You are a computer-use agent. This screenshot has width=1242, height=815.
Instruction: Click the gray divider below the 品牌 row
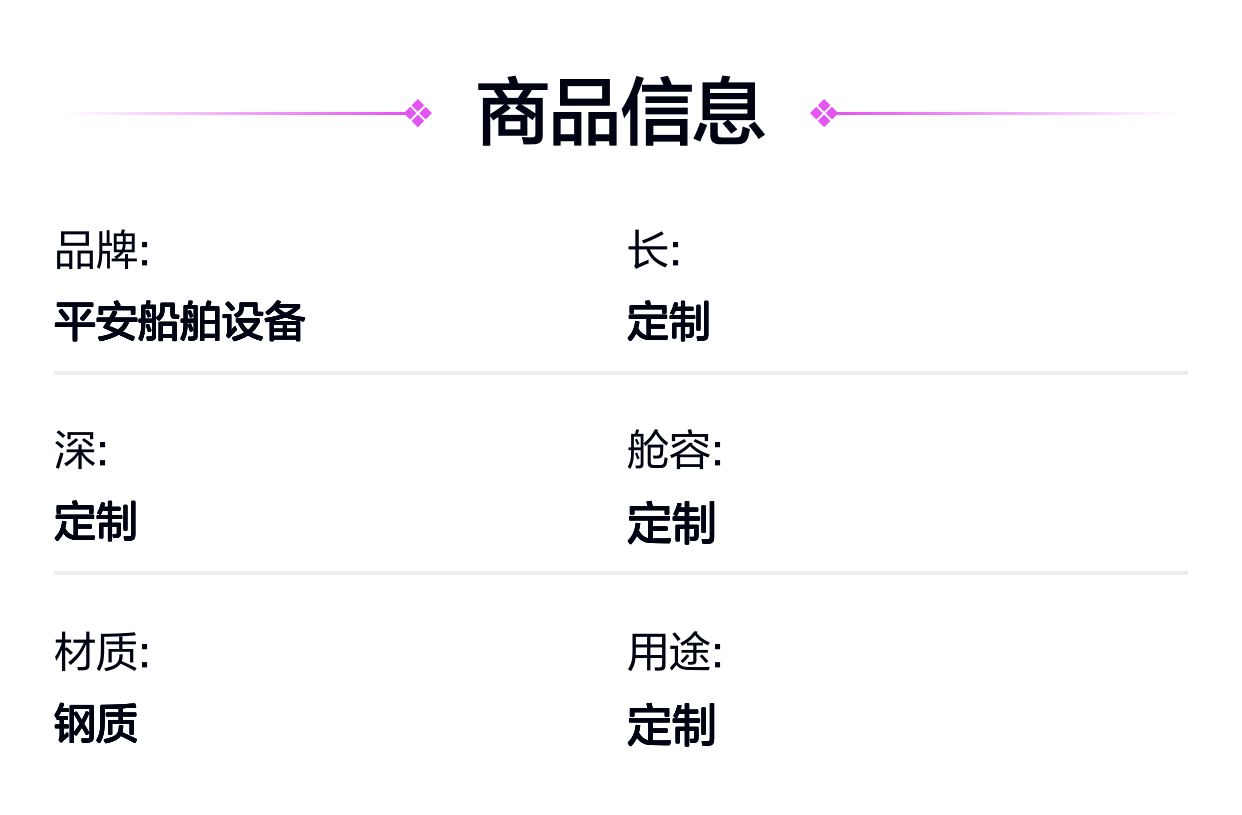620,373
